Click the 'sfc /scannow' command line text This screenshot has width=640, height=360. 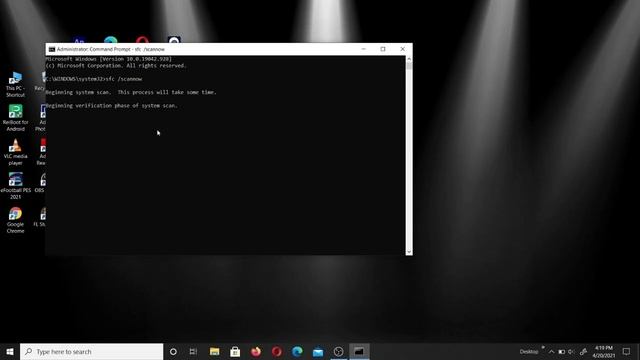(124, 79)
